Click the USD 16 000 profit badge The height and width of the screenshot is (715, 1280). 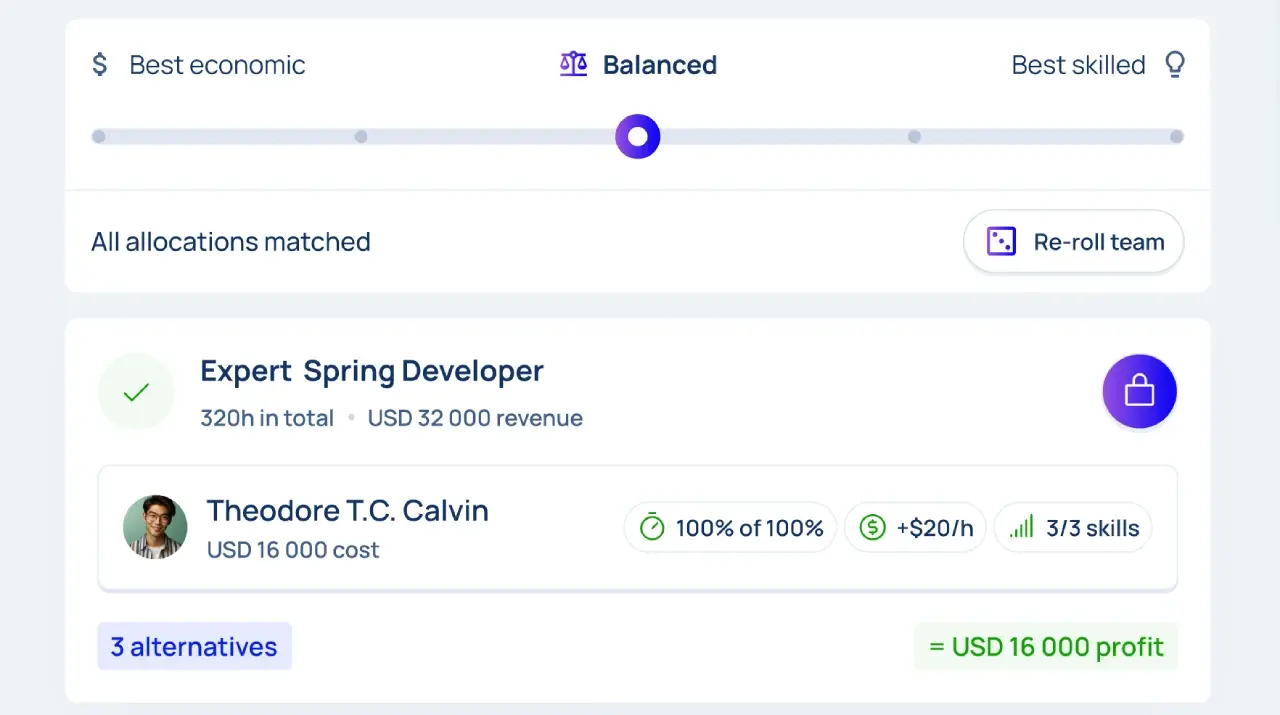[1045, 647]
